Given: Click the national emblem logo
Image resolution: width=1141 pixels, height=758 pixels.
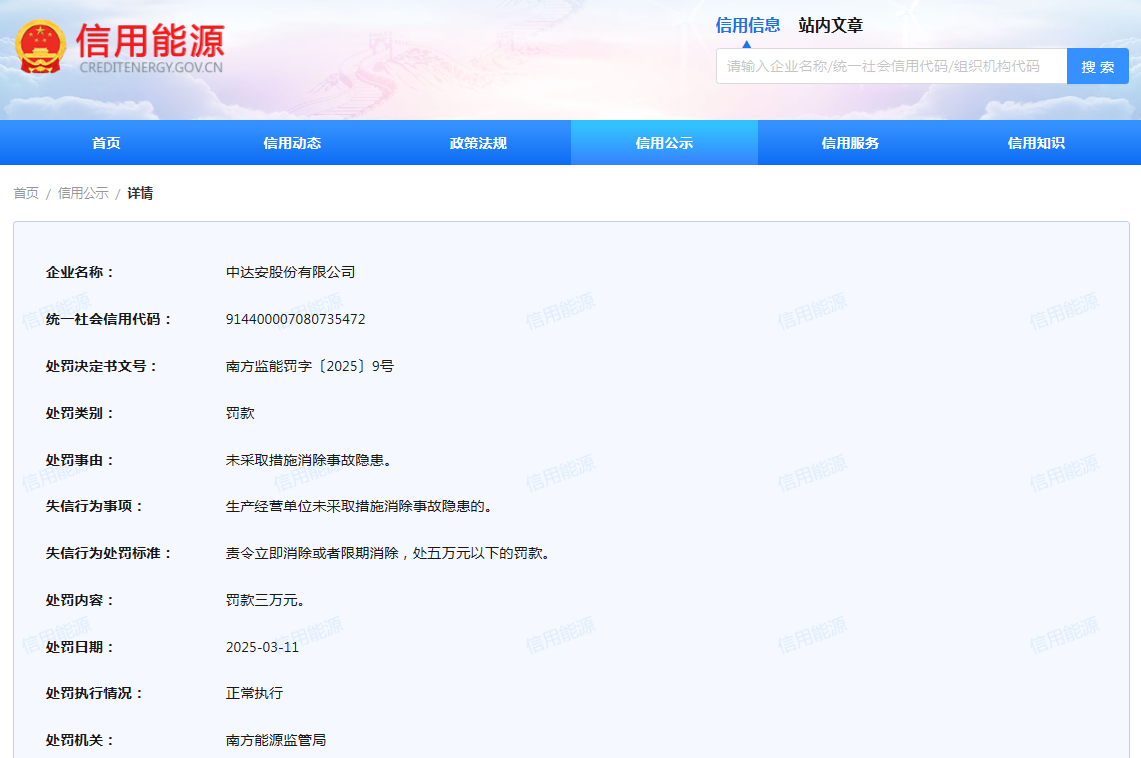Looking at the screenshot, I should point(41,47).
